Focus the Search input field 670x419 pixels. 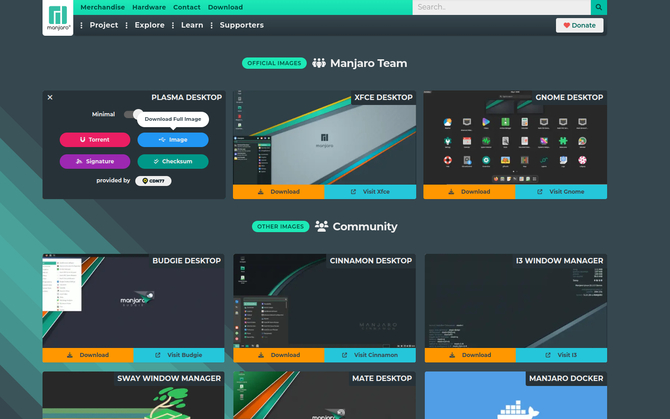coord(501,7)
